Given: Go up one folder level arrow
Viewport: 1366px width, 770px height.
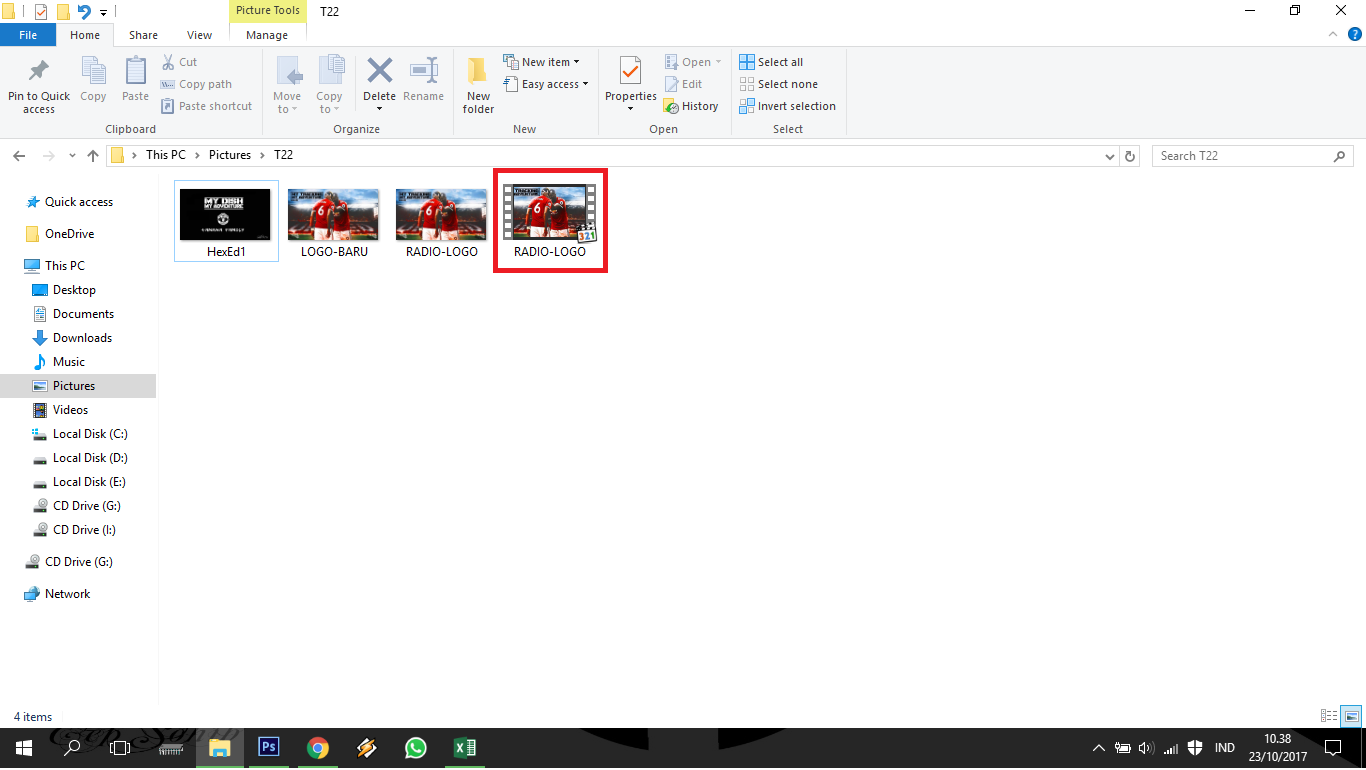Looking at the screenshot, I should tap(93, 156).
